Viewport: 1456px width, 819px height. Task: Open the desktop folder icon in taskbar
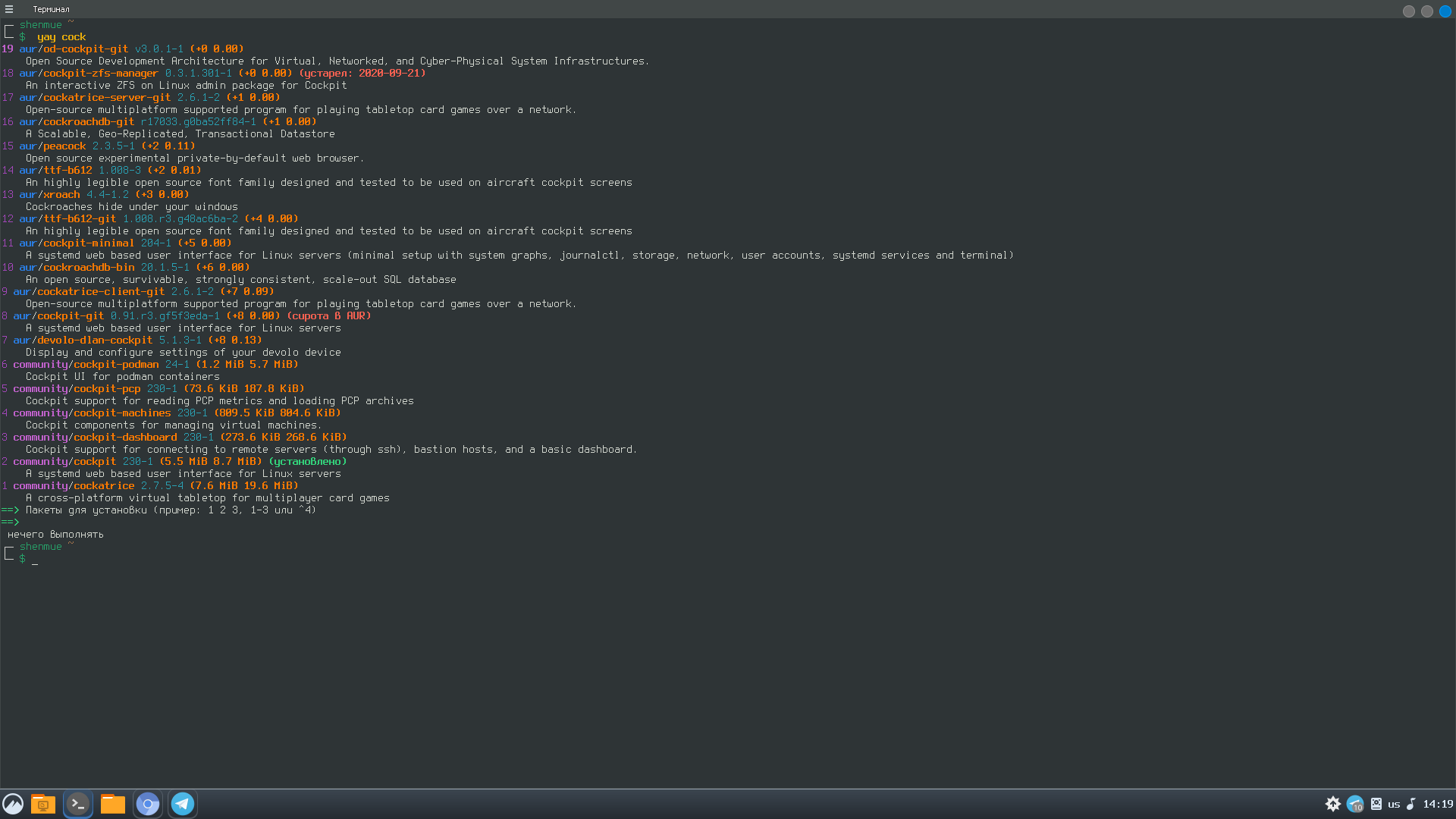click(43, 804)
